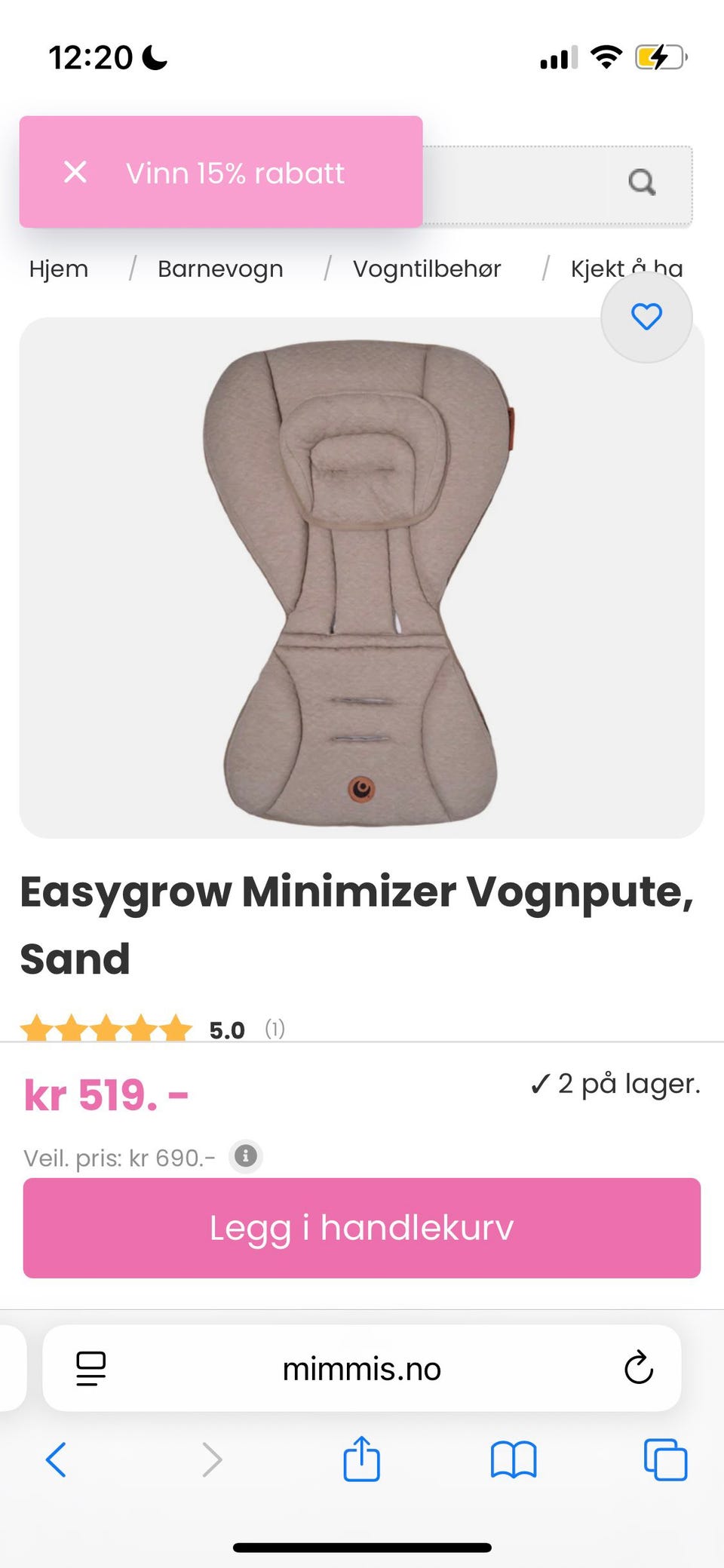Go to Vogntilbehør breadcrumb category
724x1568 pixels.
point(427,268)
